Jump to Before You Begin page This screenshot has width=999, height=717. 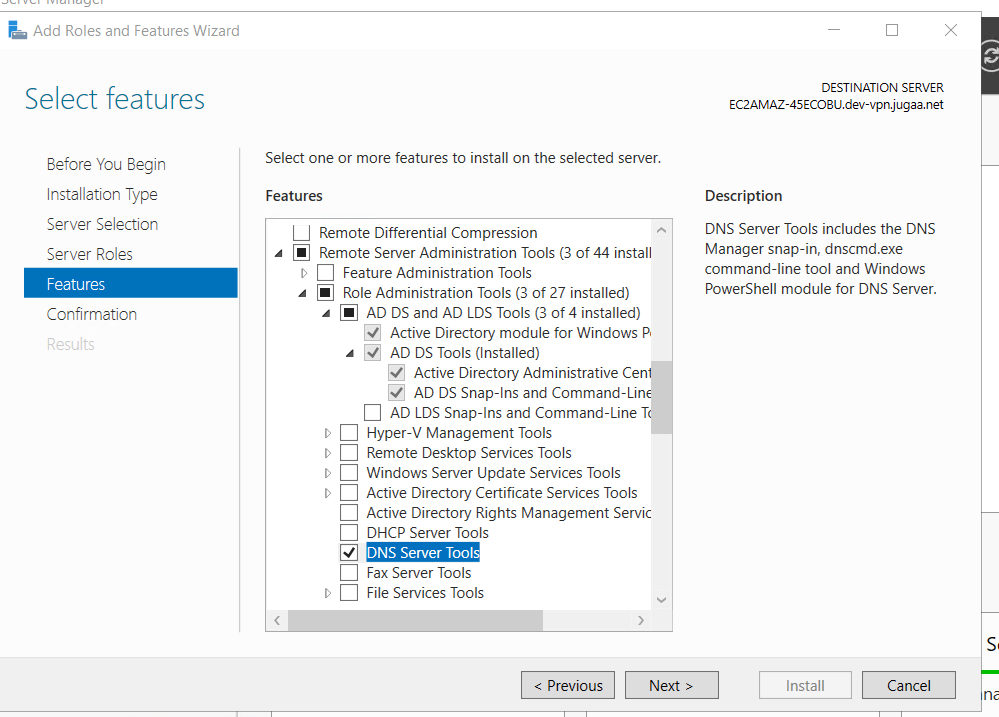point(106,164)
